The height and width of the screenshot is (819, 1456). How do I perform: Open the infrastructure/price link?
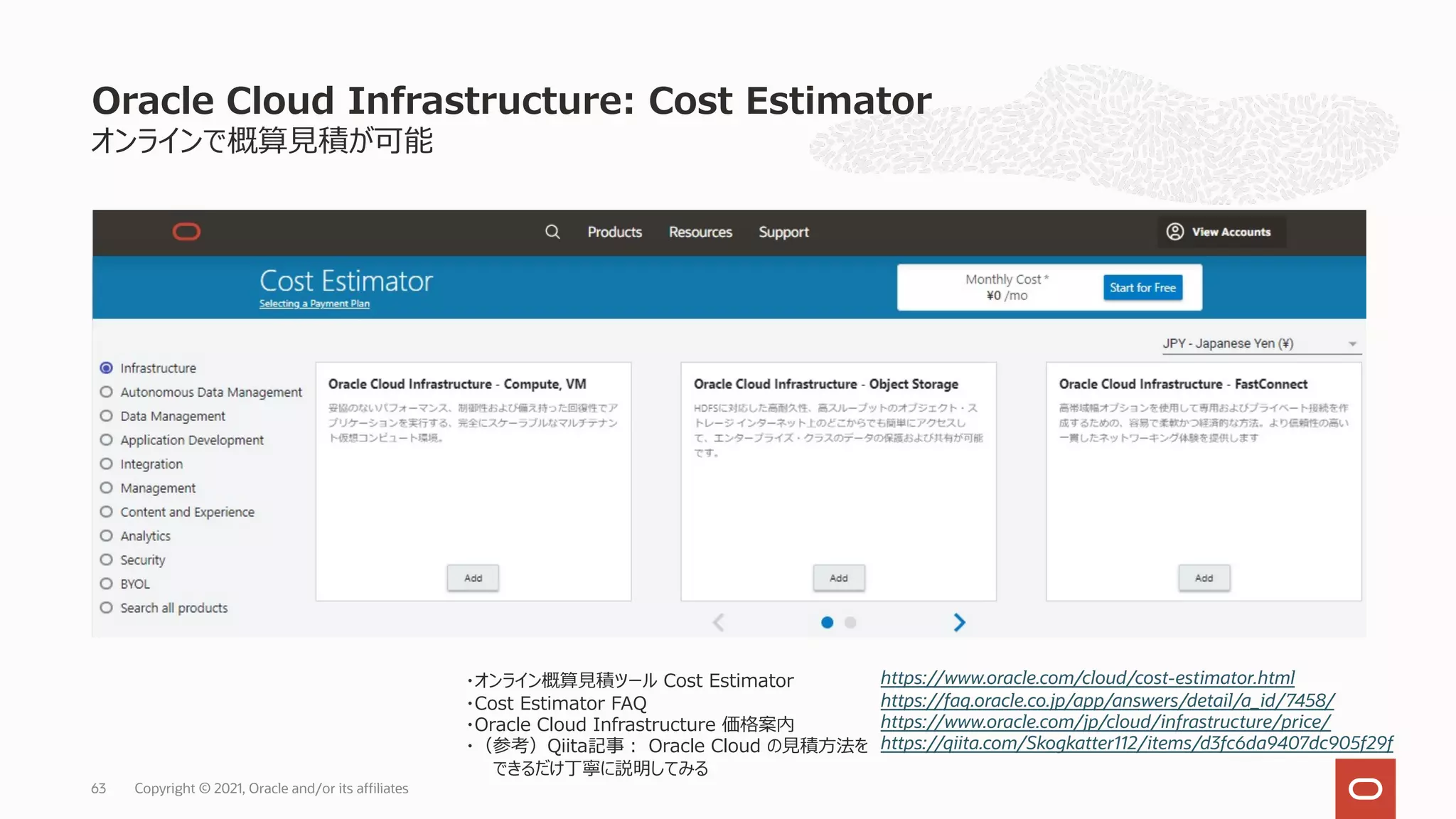tap(1106, 722)
